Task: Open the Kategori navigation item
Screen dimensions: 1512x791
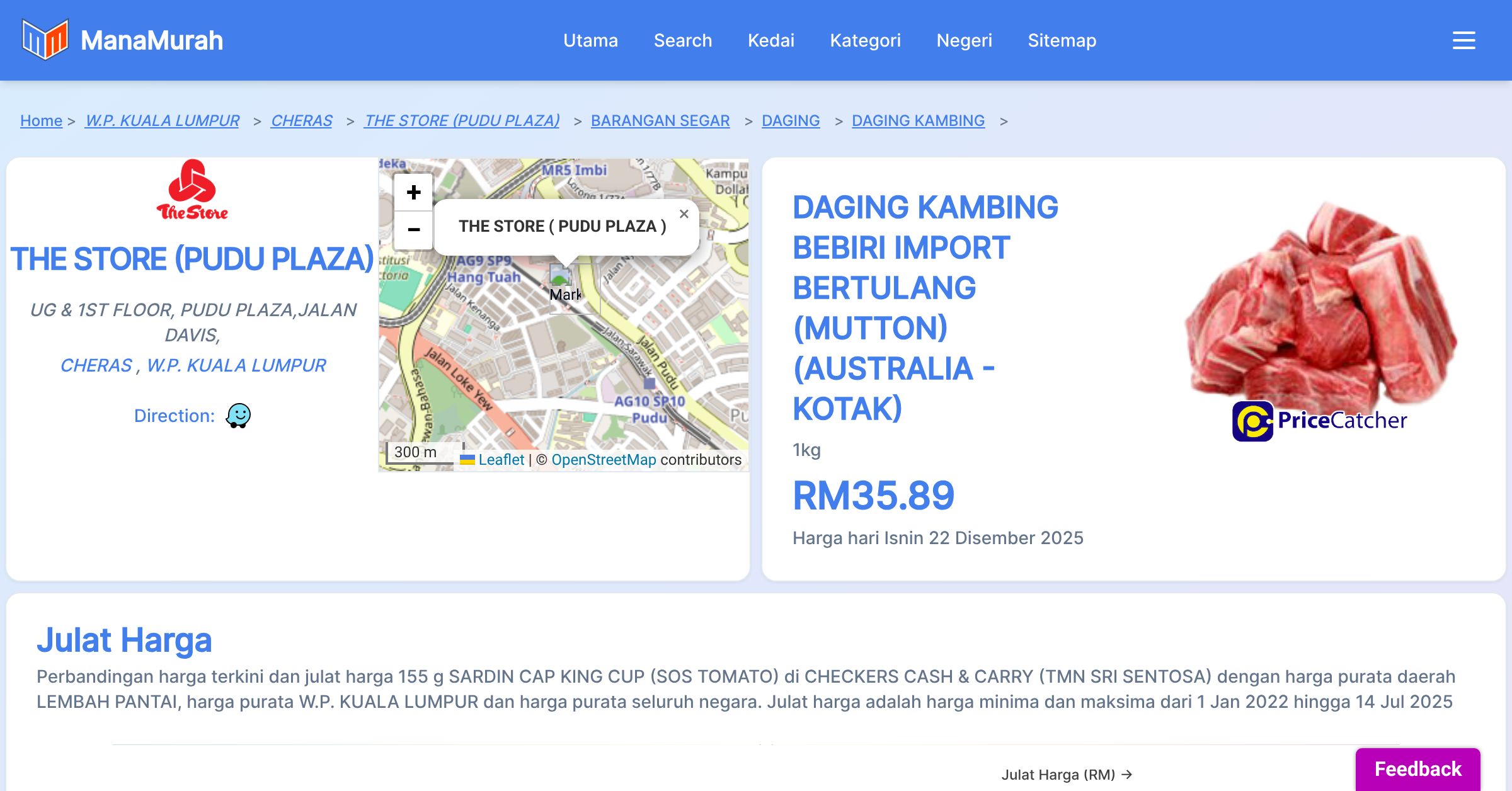Action: [865, 40]
